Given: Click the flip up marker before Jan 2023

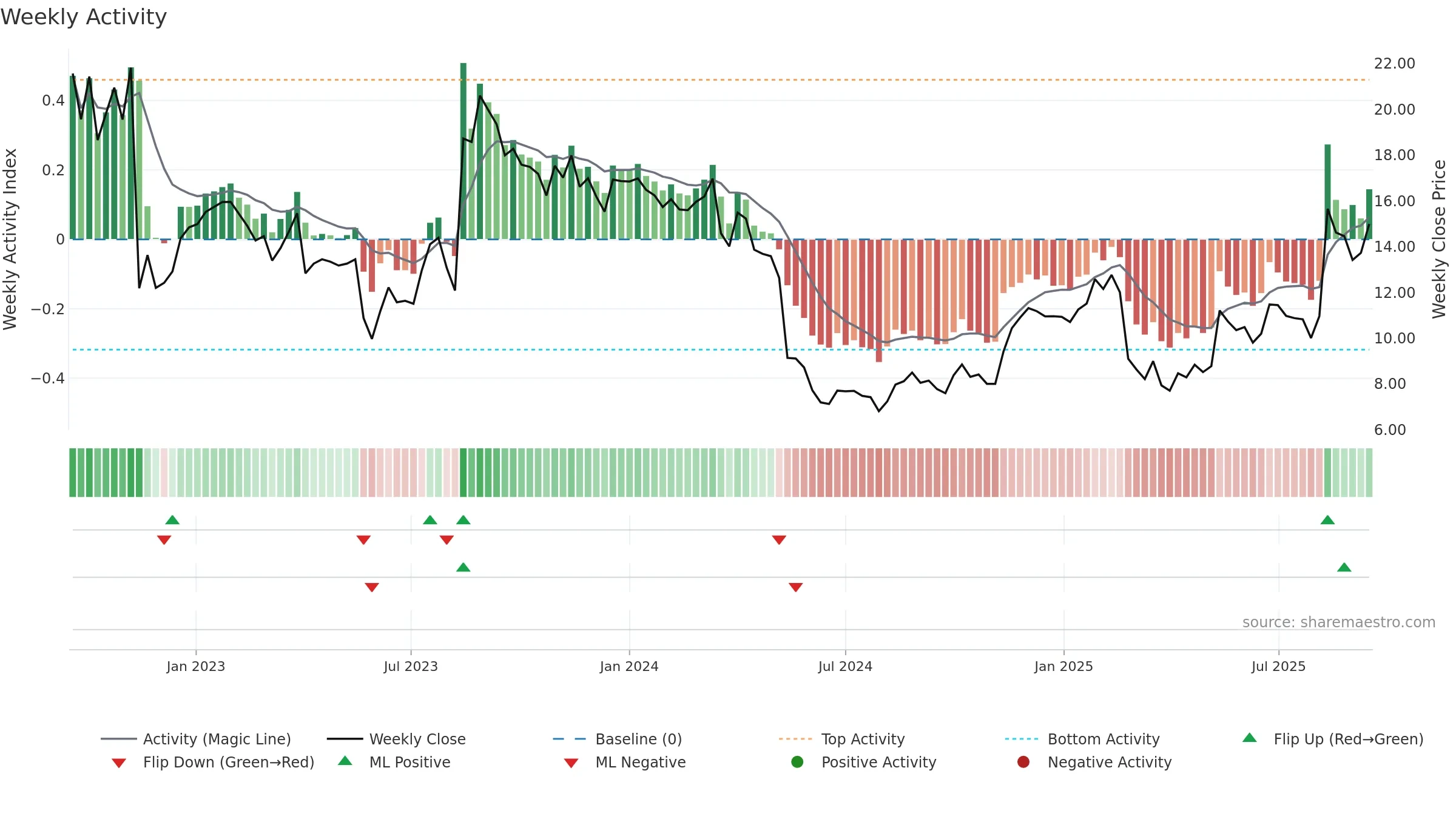Looking at the screenshot, I should point(172,520).
